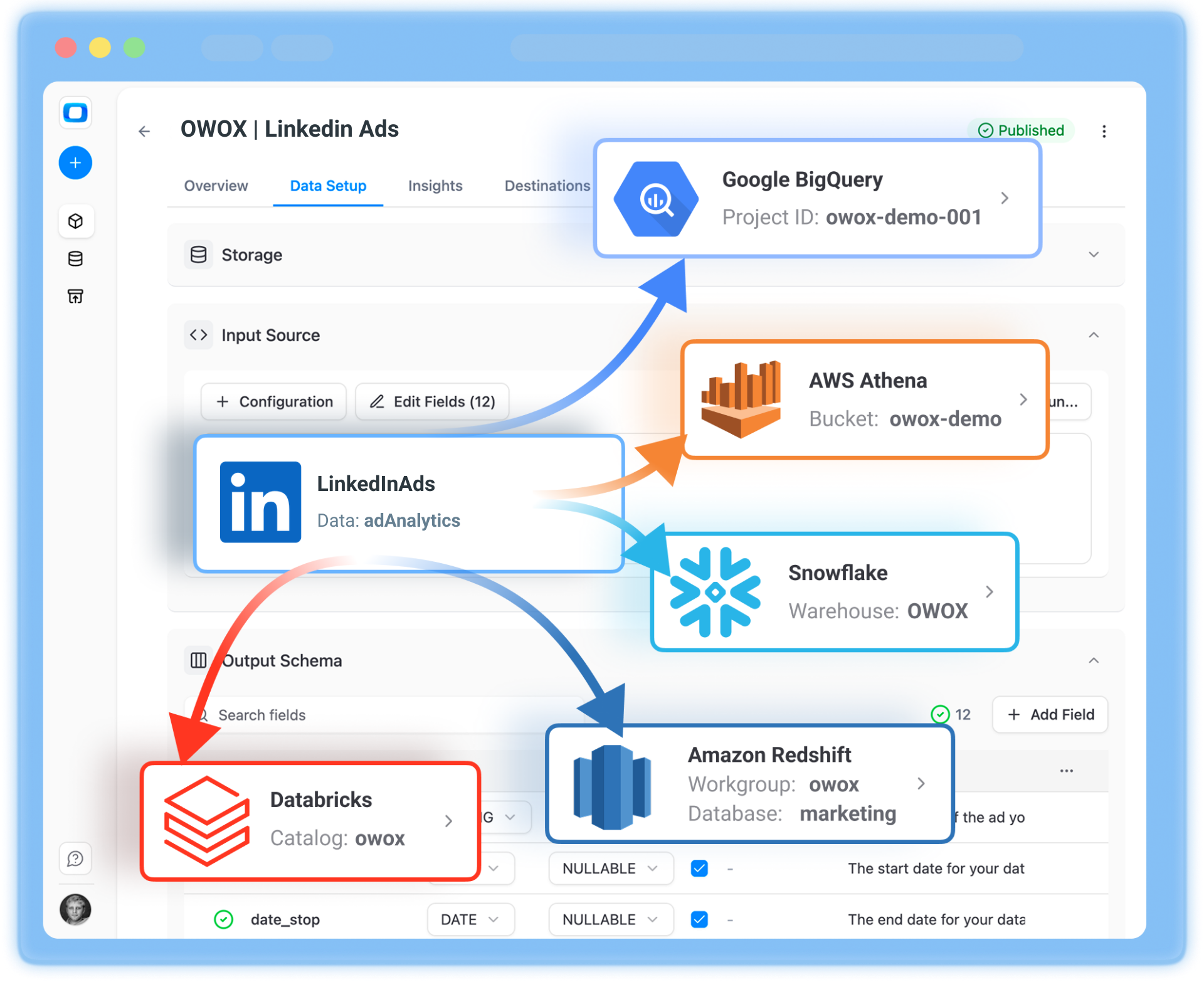This screenshot has width=1204, height=982.
Task: Click the LinkedInAds source icon
Action: (260, 502)
